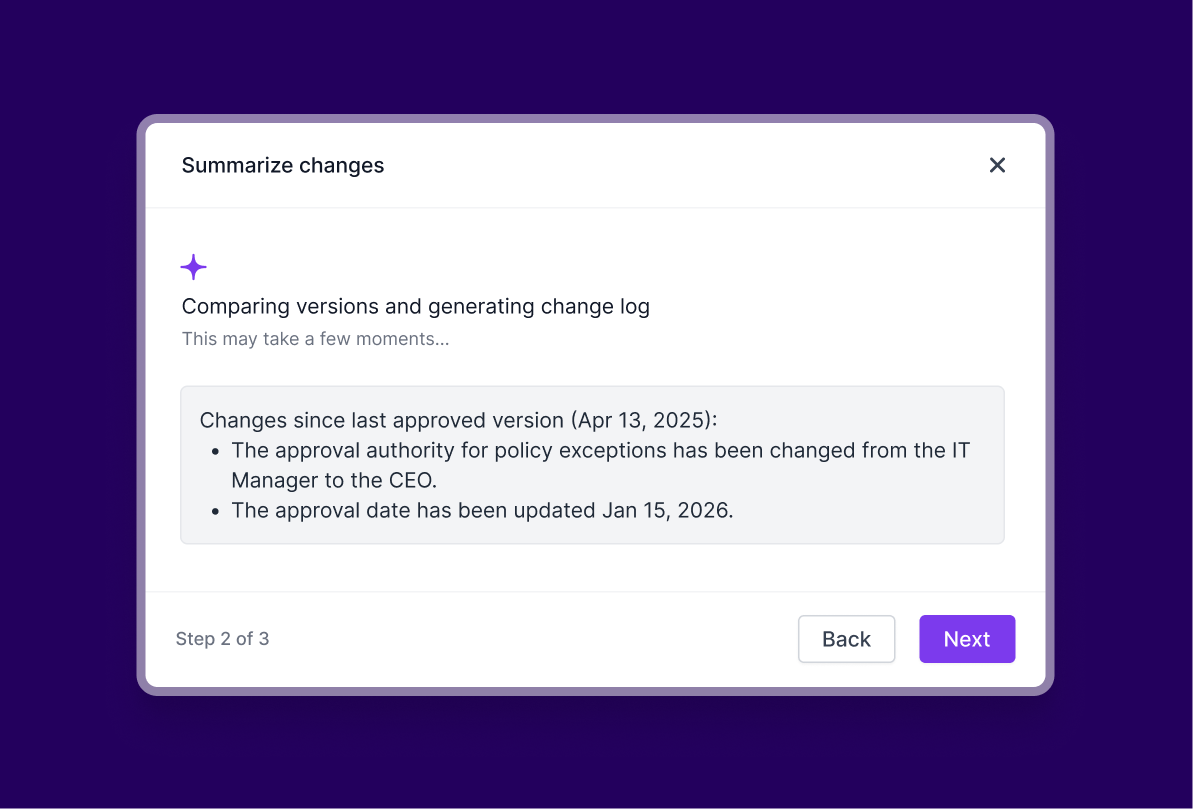Image resolution: width=1193 pixels, height=809 pixels.
Task: Click the purple AI sparkle icon
Action: point(193,267)
